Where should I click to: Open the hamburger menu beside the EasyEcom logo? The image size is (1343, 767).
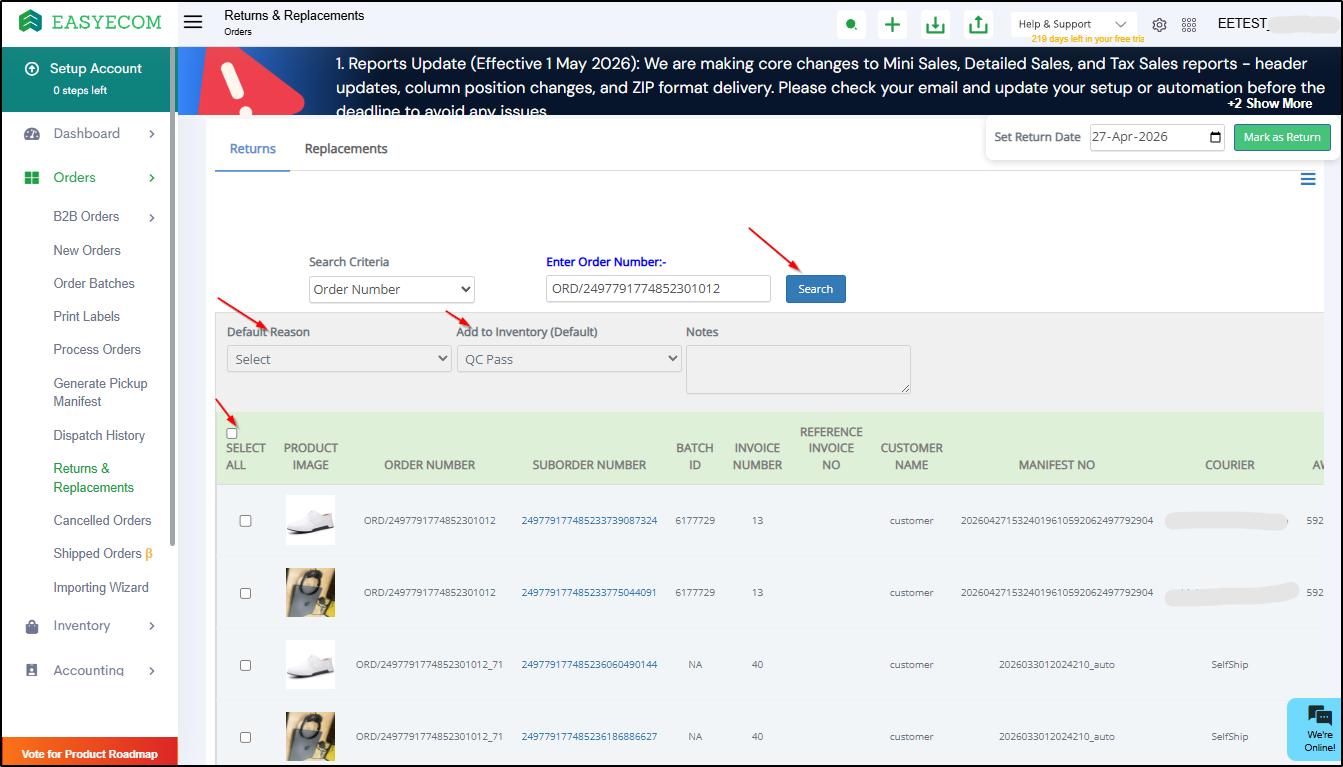193,22
